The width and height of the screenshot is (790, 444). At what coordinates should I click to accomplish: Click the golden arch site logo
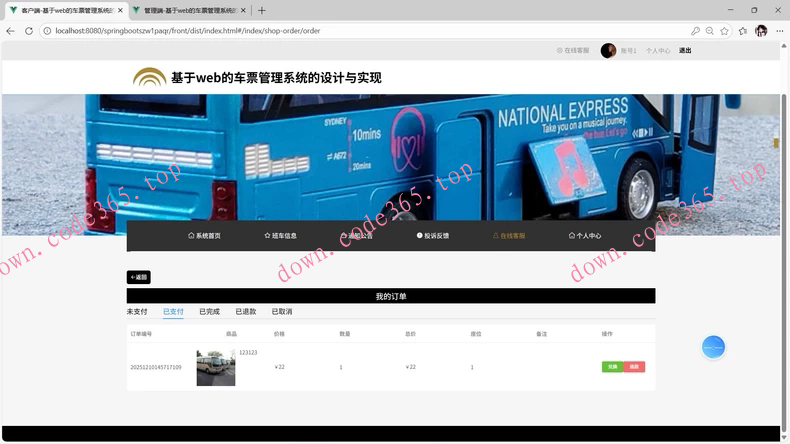click(149, 77)
